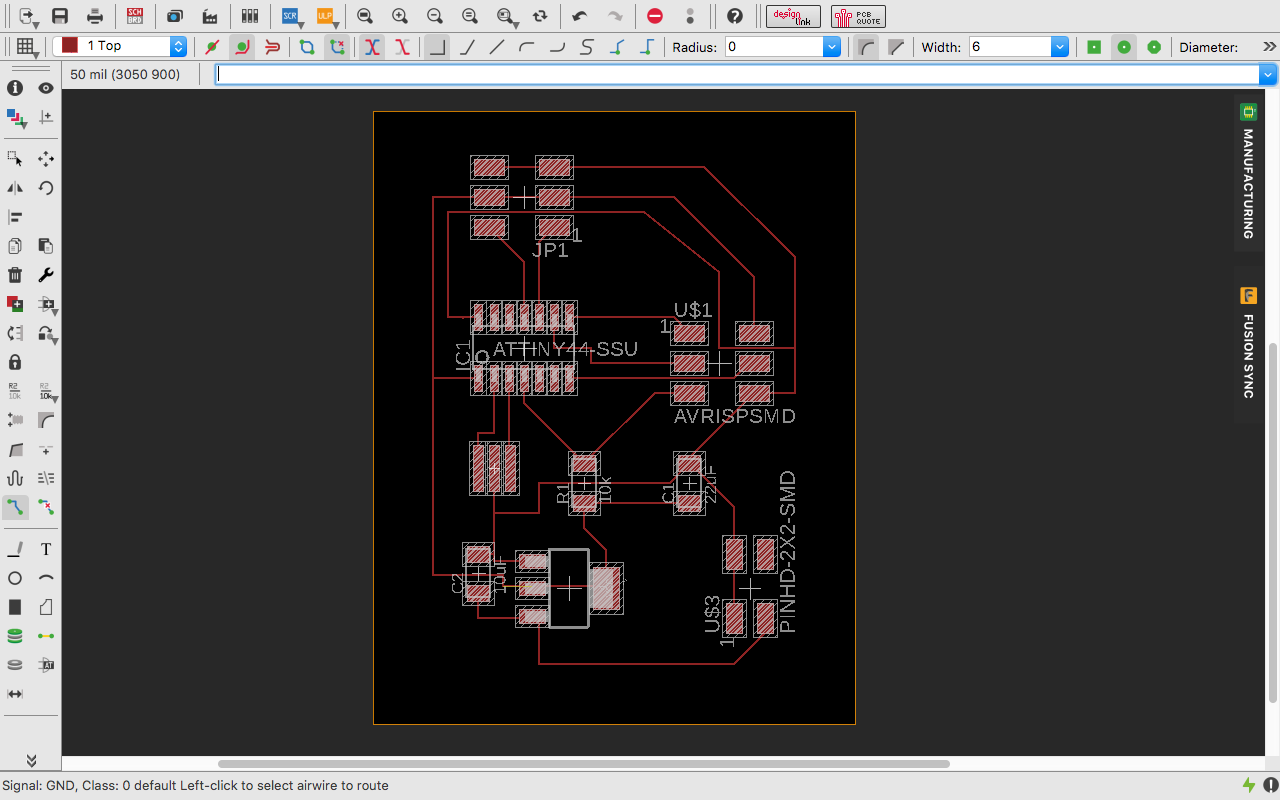The height and width of the screenshot is (800, 1280).
Task: Click the lightning DRC status icon
Action: [1248, 785]
